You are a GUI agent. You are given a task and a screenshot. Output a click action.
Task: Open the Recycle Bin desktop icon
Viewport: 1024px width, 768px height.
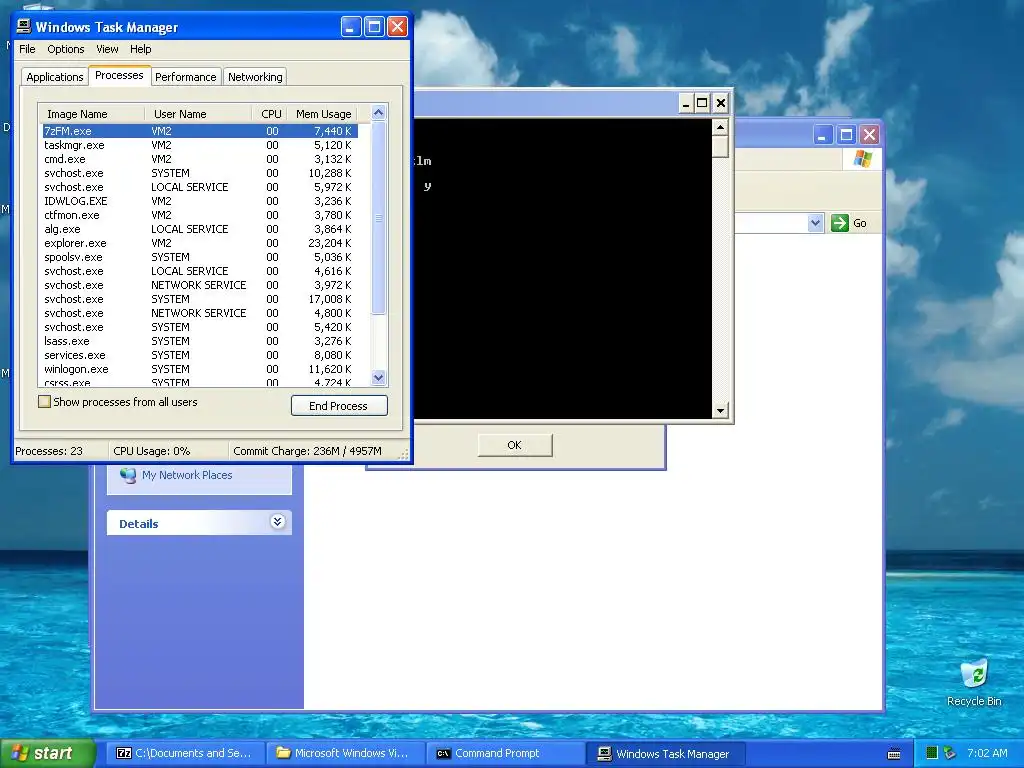tap(974, 683)
